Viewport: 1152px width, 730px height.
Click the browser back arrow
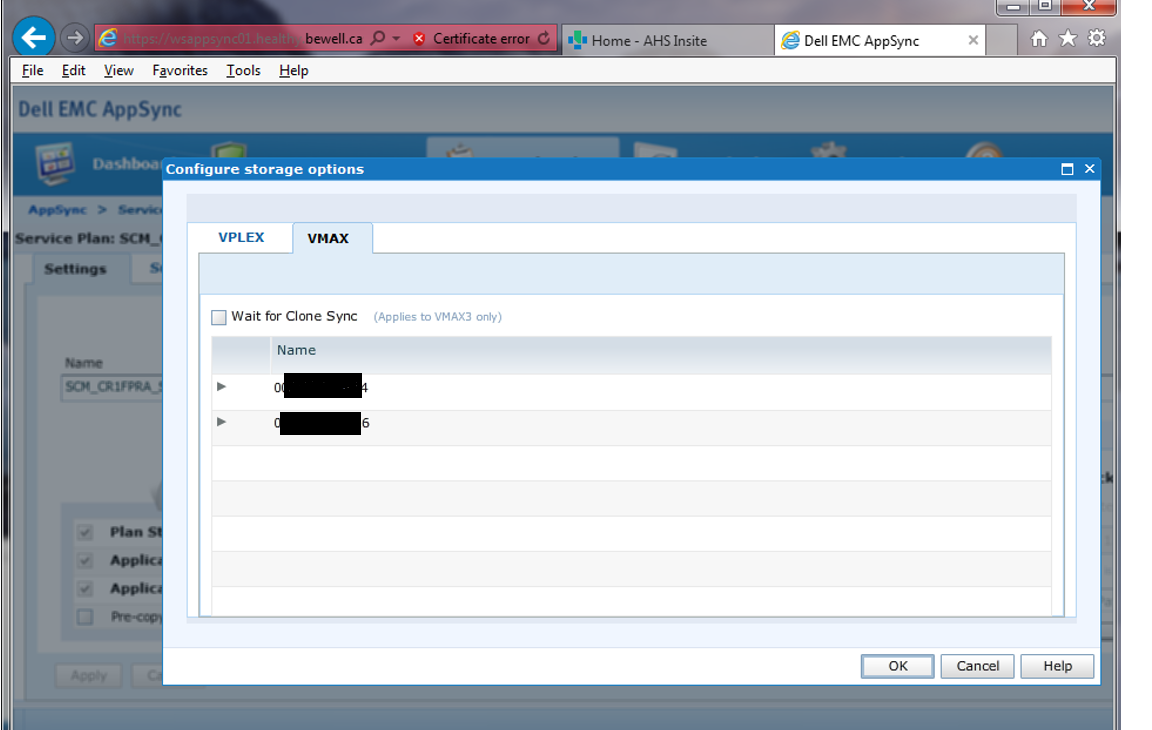(33, 37)
